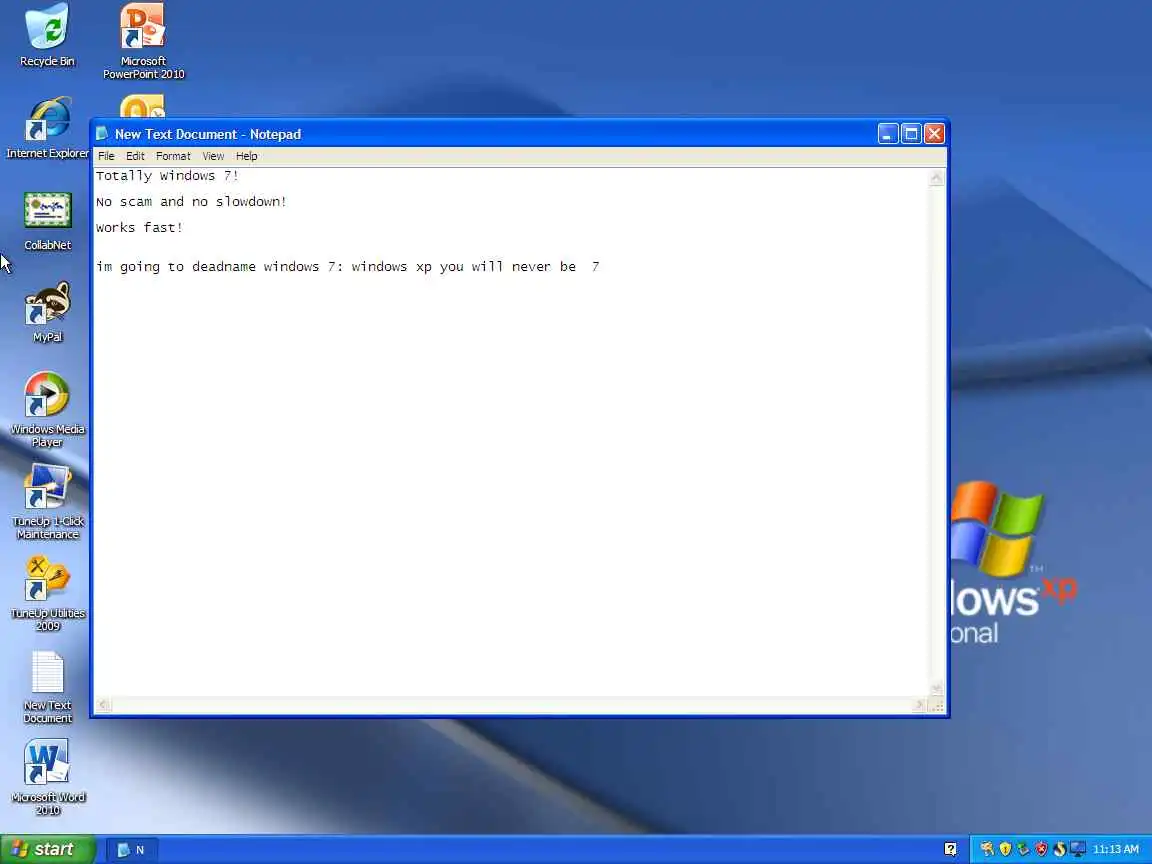Select the New Text Document desktop file

pos(47,687)
